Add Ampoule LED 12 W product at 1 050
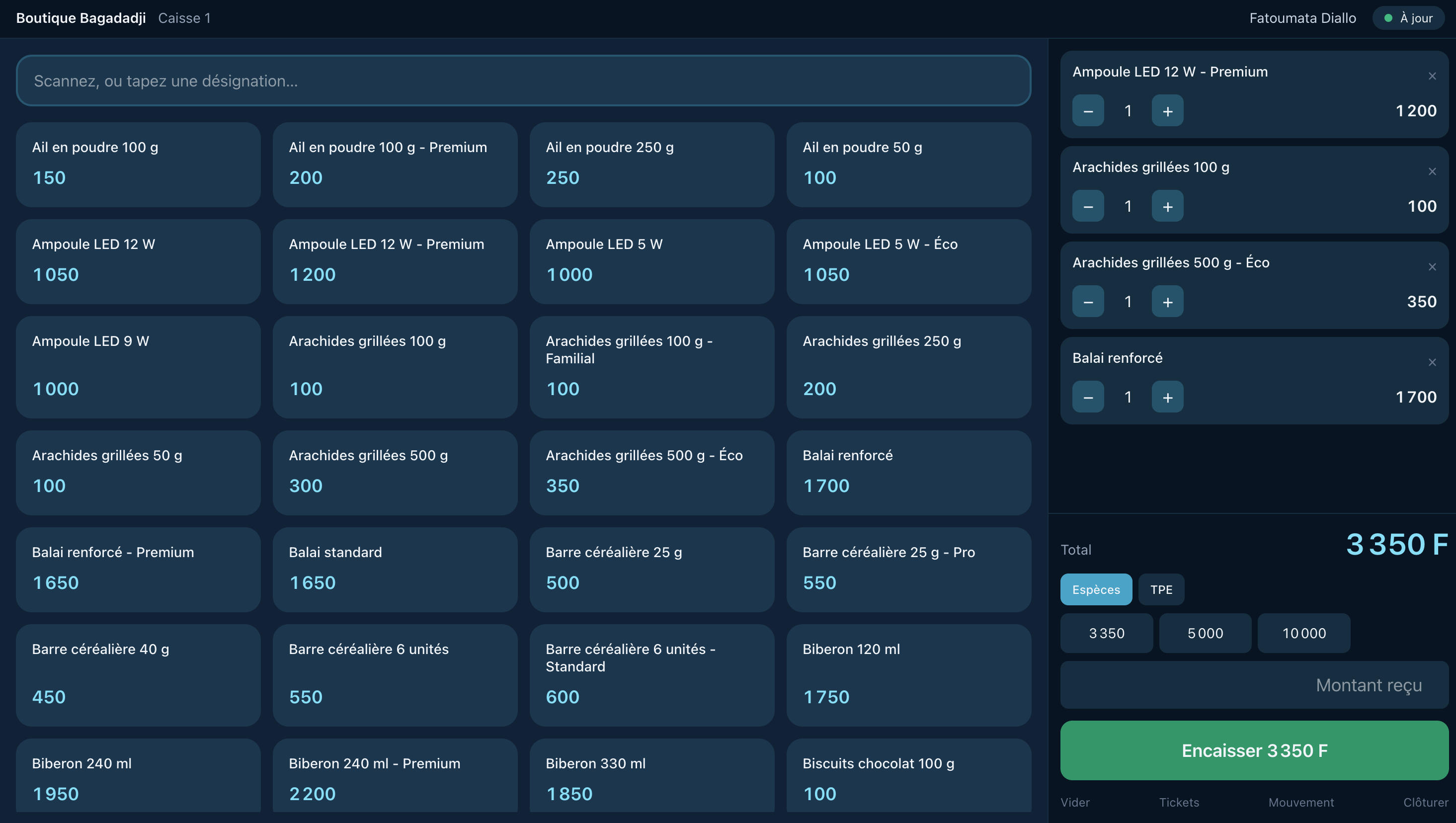 [x=138, y=262]
